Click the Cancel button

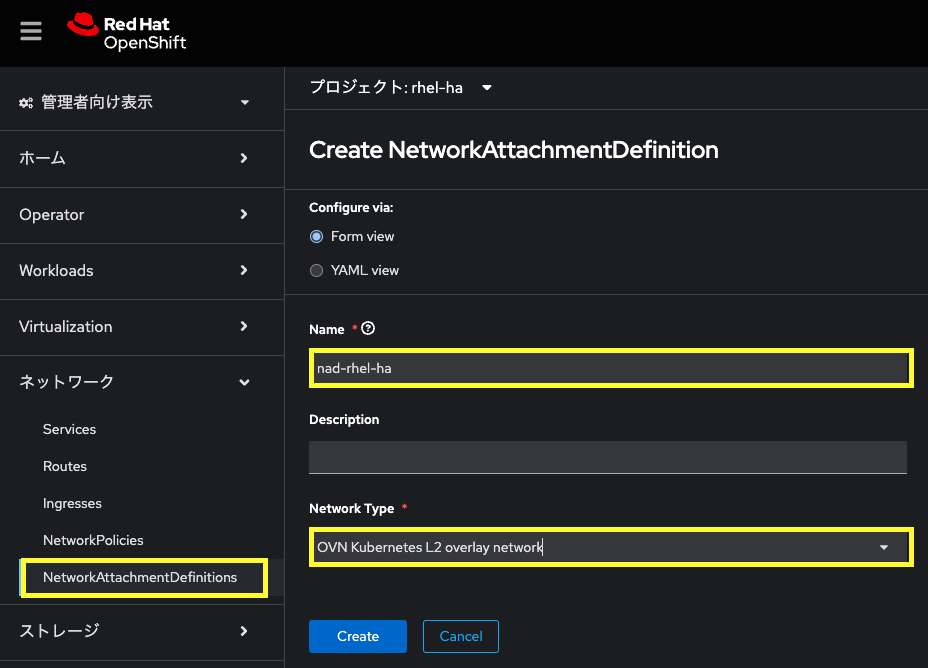point(460,636)
